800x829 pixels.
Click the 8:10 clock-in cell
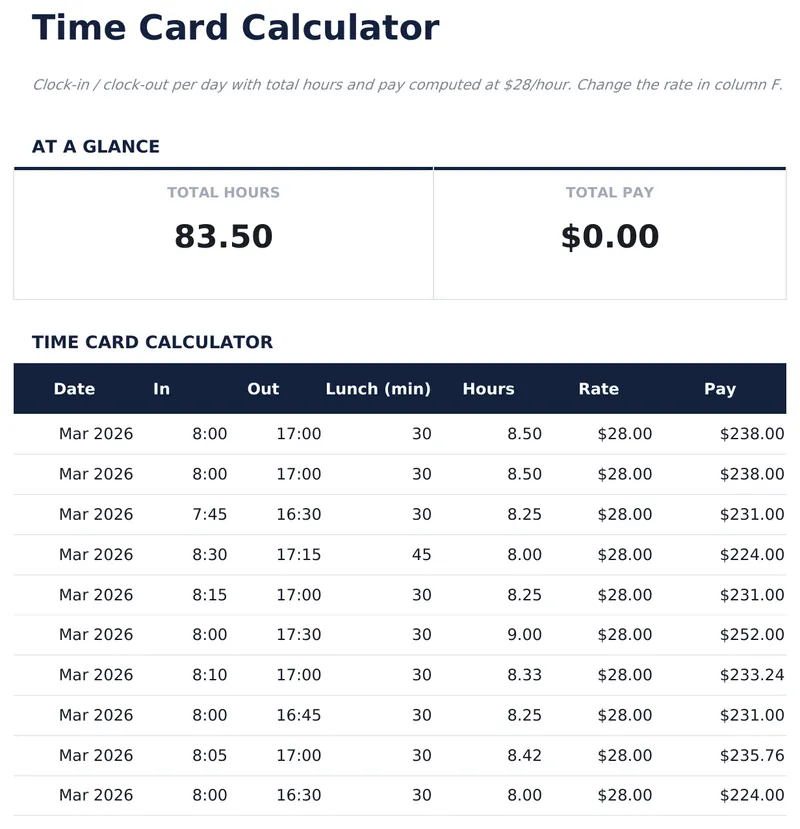[x=209, y=675]
